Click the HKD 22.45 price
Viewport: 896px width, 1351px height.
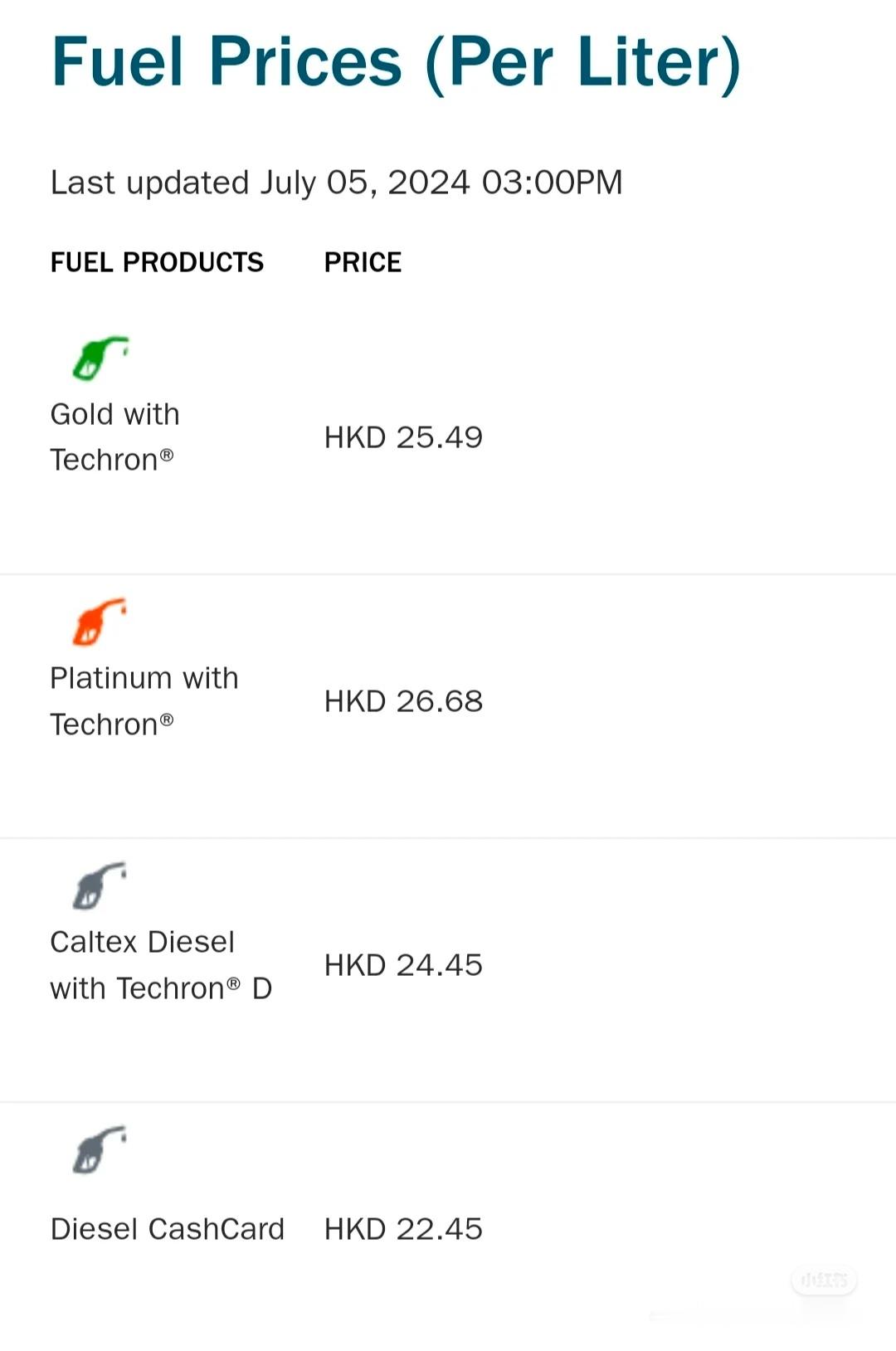pyautogui.click(x=403, y=1229)
